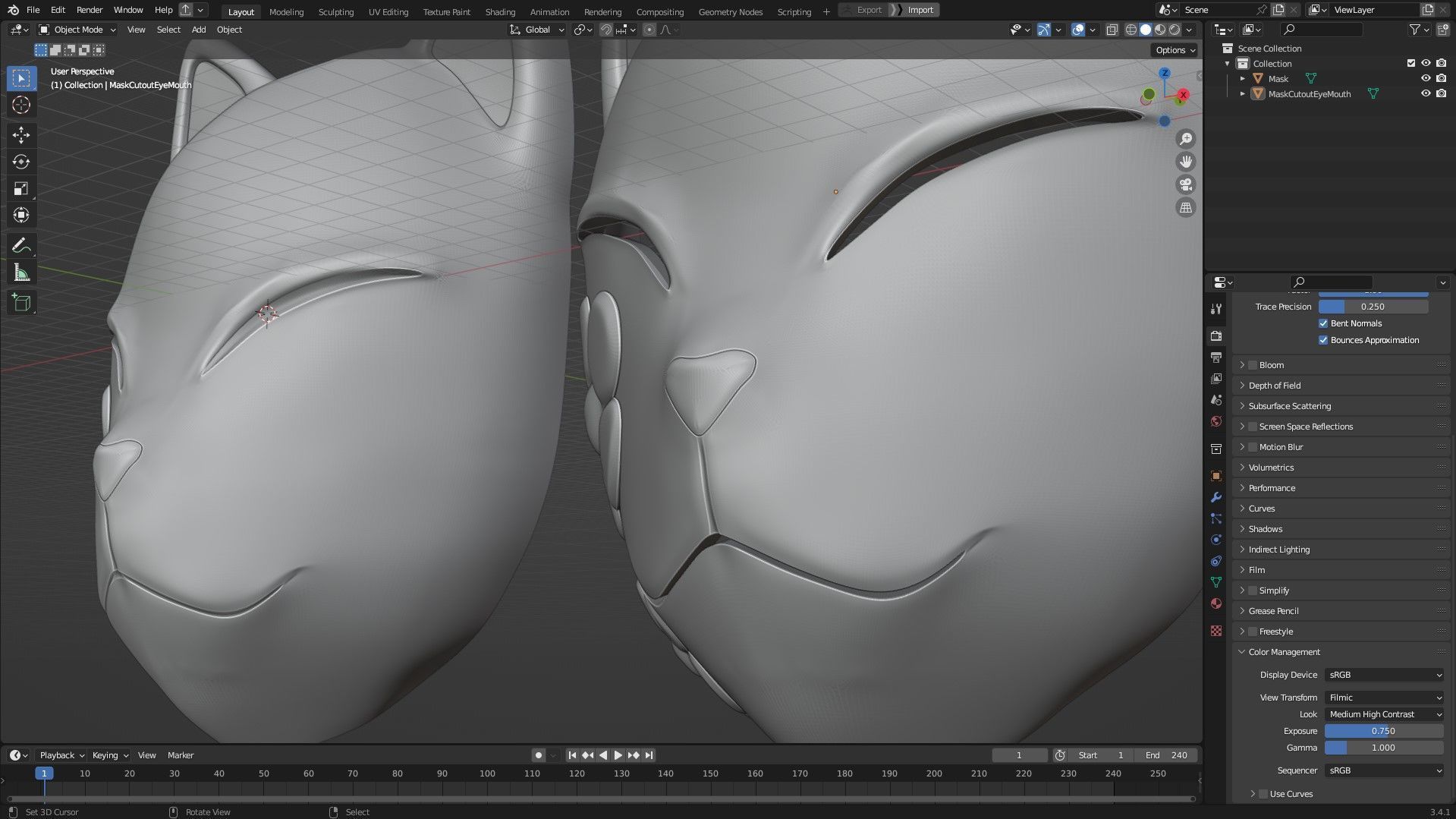Screen dimensions: 1456x819
Task: Hide MaskCutoutEyeMouth in viewport
Action: (x=1426, y=93)
